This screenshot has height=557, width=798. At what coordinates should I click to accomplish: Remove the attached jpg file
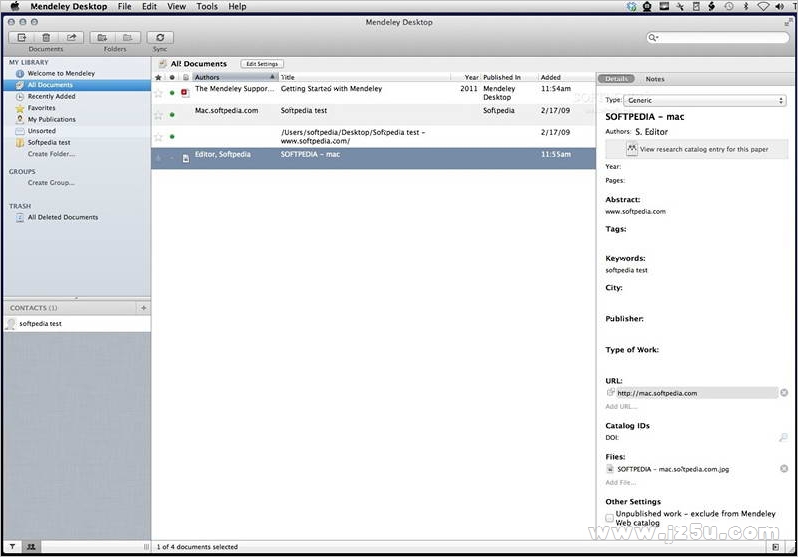coord(784,468)
